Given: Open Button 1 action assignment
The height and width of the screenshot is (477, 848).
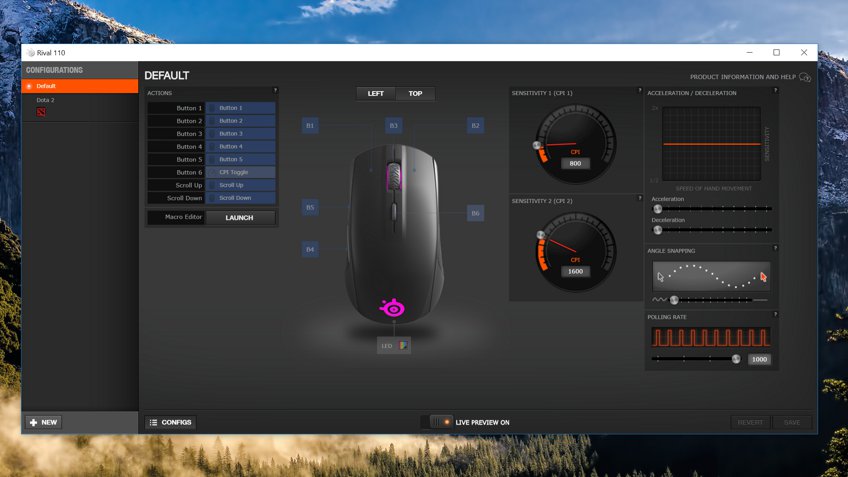Looking at the screenshot, I should pos(241,108).
